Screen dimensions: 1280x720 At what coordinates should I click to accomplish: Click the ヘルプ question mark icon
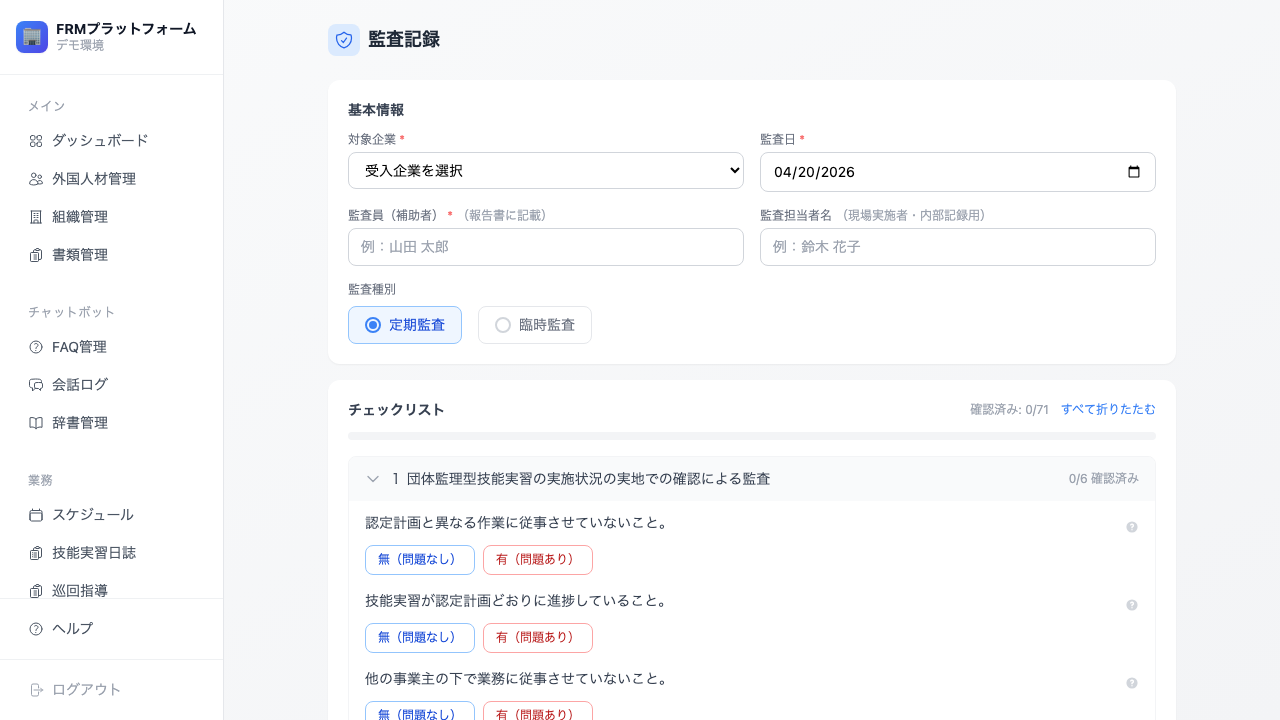36,629
